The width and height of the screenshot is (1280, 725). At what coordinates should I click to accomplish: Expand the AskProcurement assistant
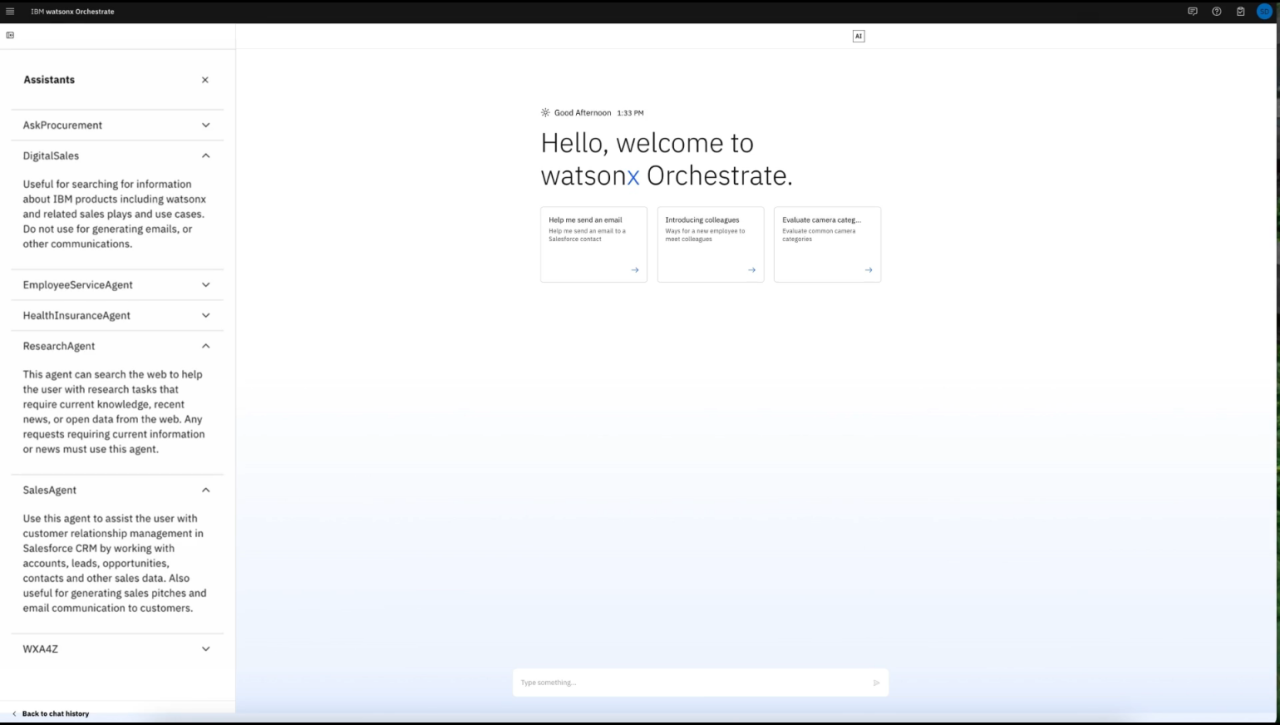tap(206, 125)
